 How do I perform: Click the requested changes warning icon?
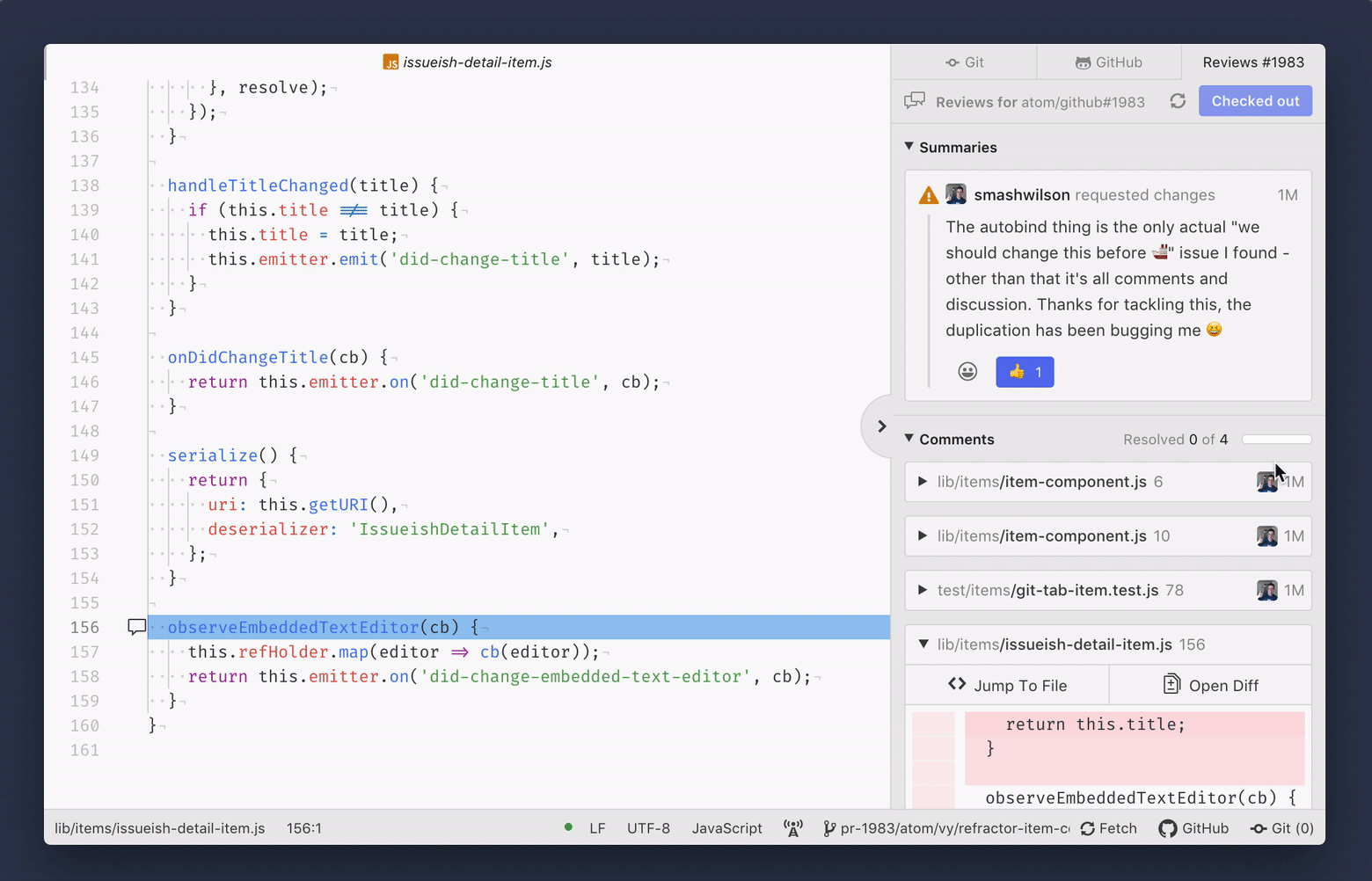coord(928,195)
